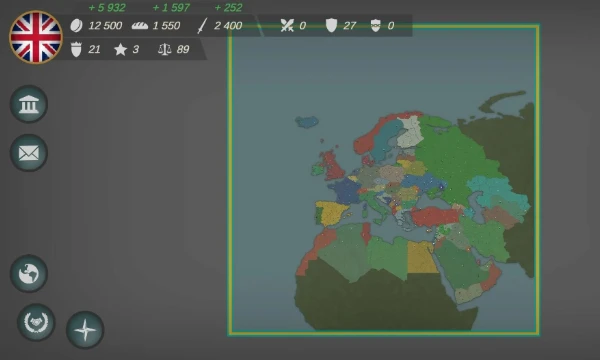
Task: Open the mail envelope messages button
Action: (x=29, y=153)
